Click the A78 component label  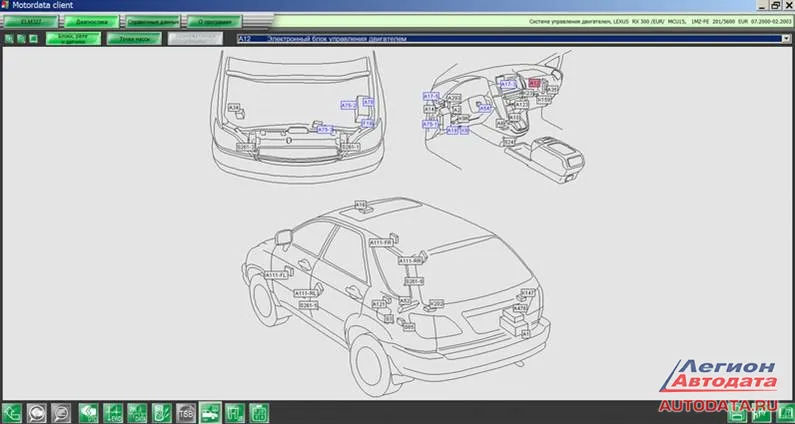[x=369, y=102]
